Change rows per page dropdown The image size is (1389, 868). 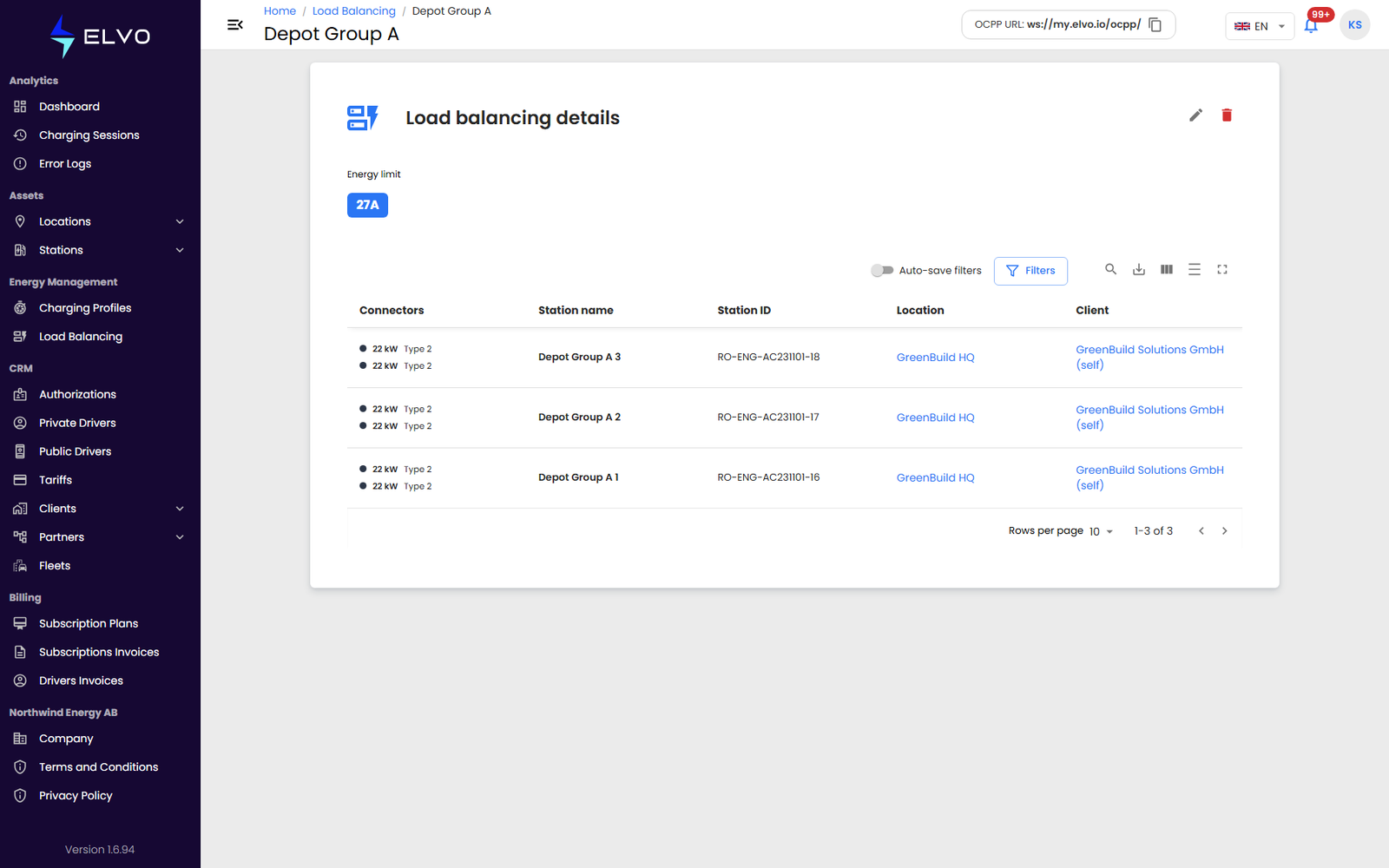tap(1101, 531)
